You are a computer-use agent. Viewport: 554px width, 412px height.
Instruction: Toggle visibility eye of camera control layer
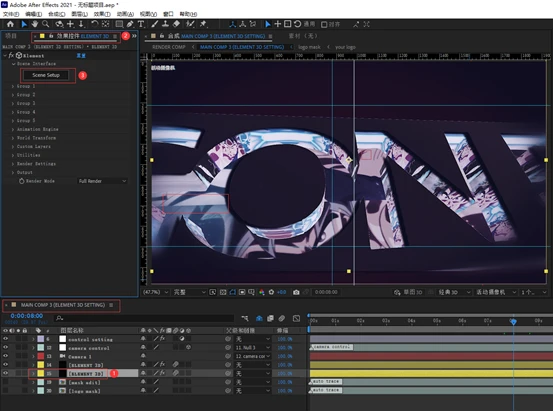(5, 348)
